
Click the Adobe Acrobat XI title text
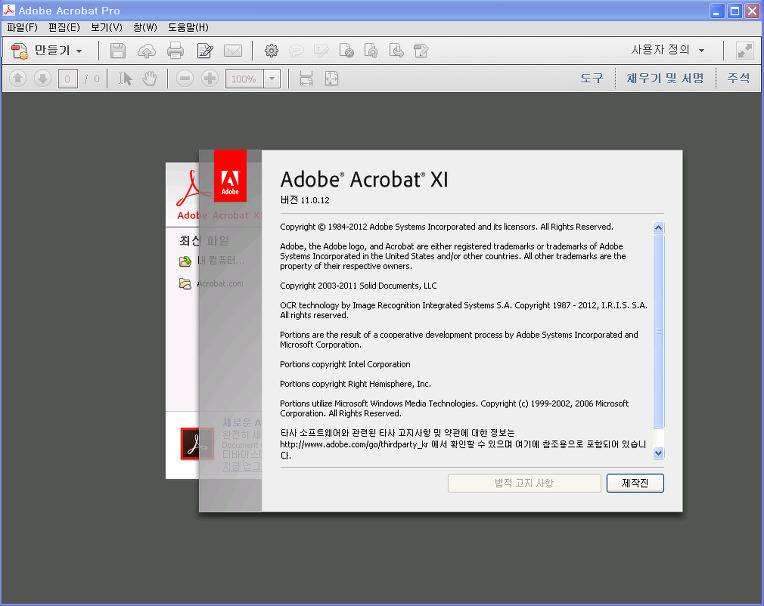pyautogui.click(x=364, y=179)
